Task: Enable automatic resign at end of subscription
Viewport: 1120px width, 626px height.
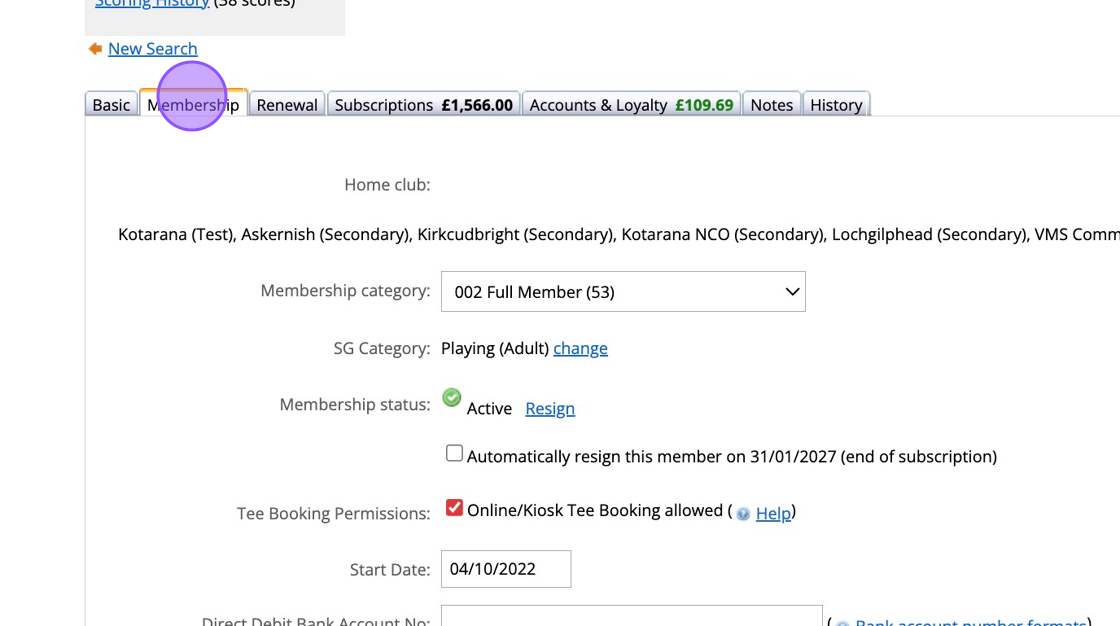Action: [455, 454]
